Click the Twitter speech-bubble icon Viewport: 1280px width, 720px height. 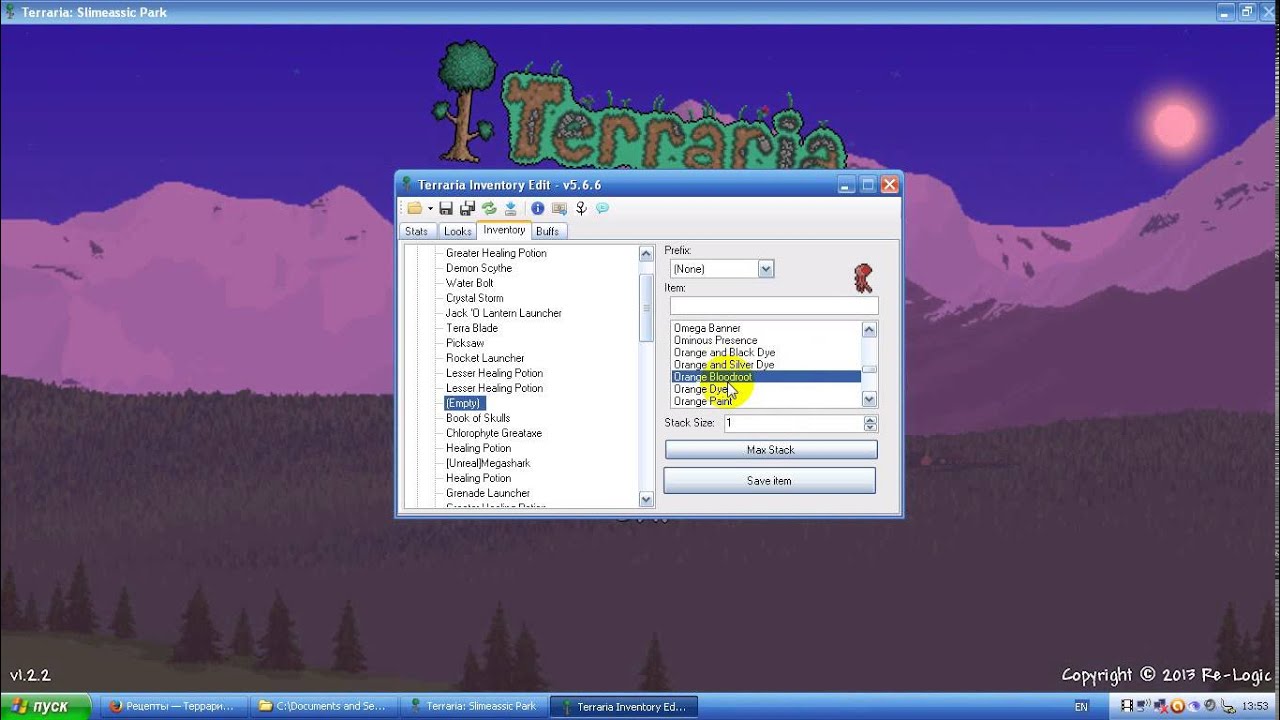coord(602,208)
